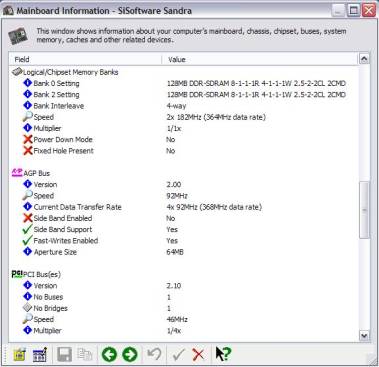Click green check beside Fast-Writes Enabled
The width and height of the screenshot is (379, 367).
click(x=27, y=240)
